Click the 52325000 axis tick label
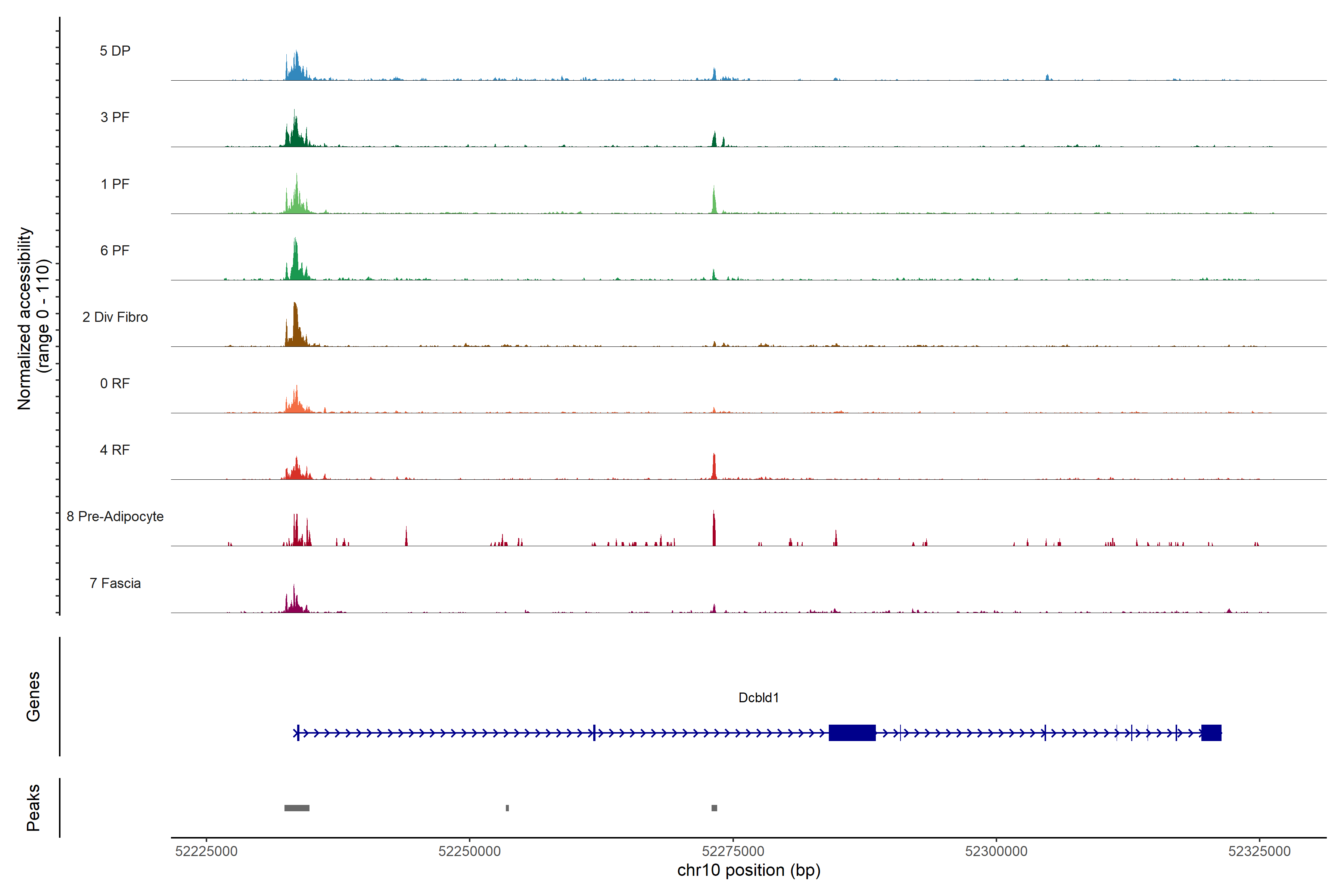Image resolution: width=1344 pixels, height=896 pixels. point(1259,852)
